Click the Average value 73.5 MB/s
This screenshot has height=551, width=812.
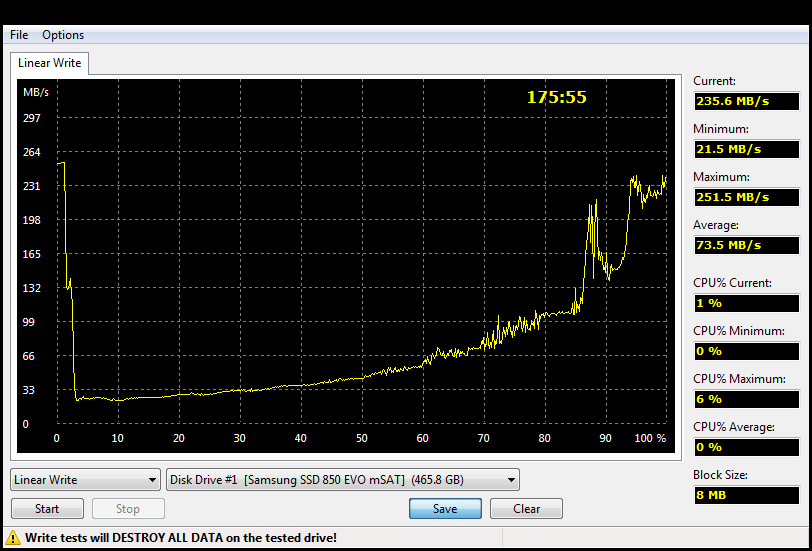pos(746,245)
